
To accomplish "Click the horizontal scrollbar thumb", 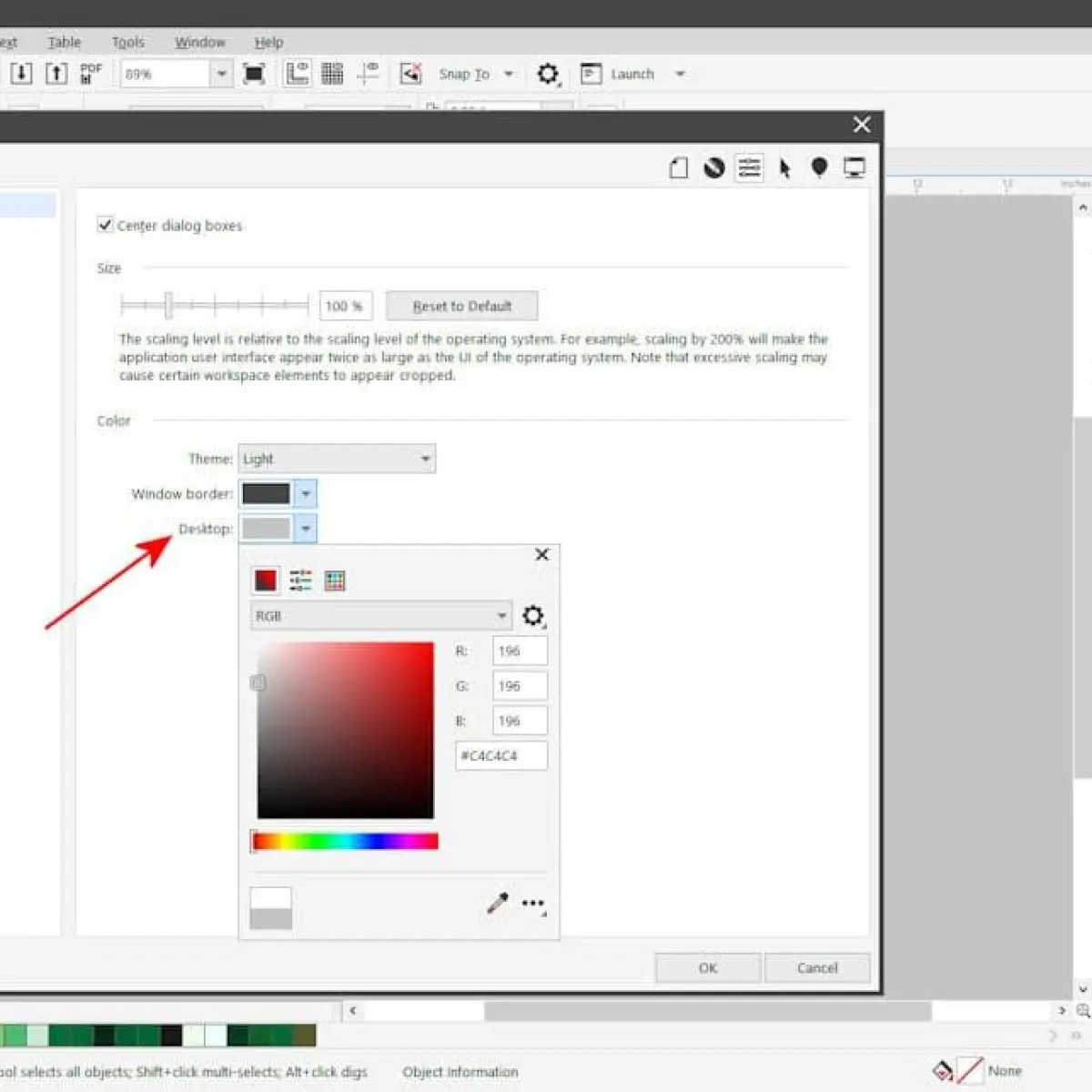I will click(707, 1010).
